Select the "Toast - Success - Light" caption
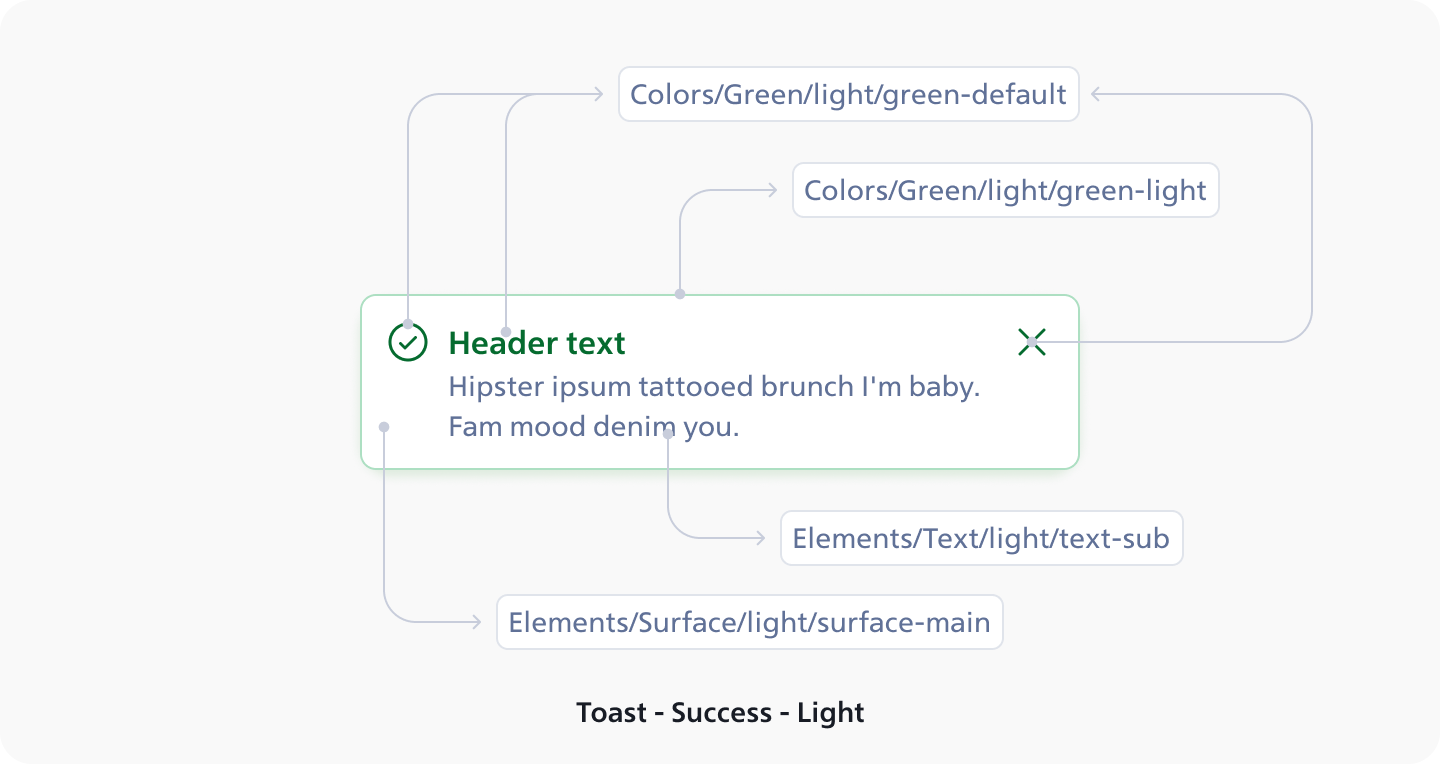This screenshot has width=1440, height=764. (x=720, y=713)
